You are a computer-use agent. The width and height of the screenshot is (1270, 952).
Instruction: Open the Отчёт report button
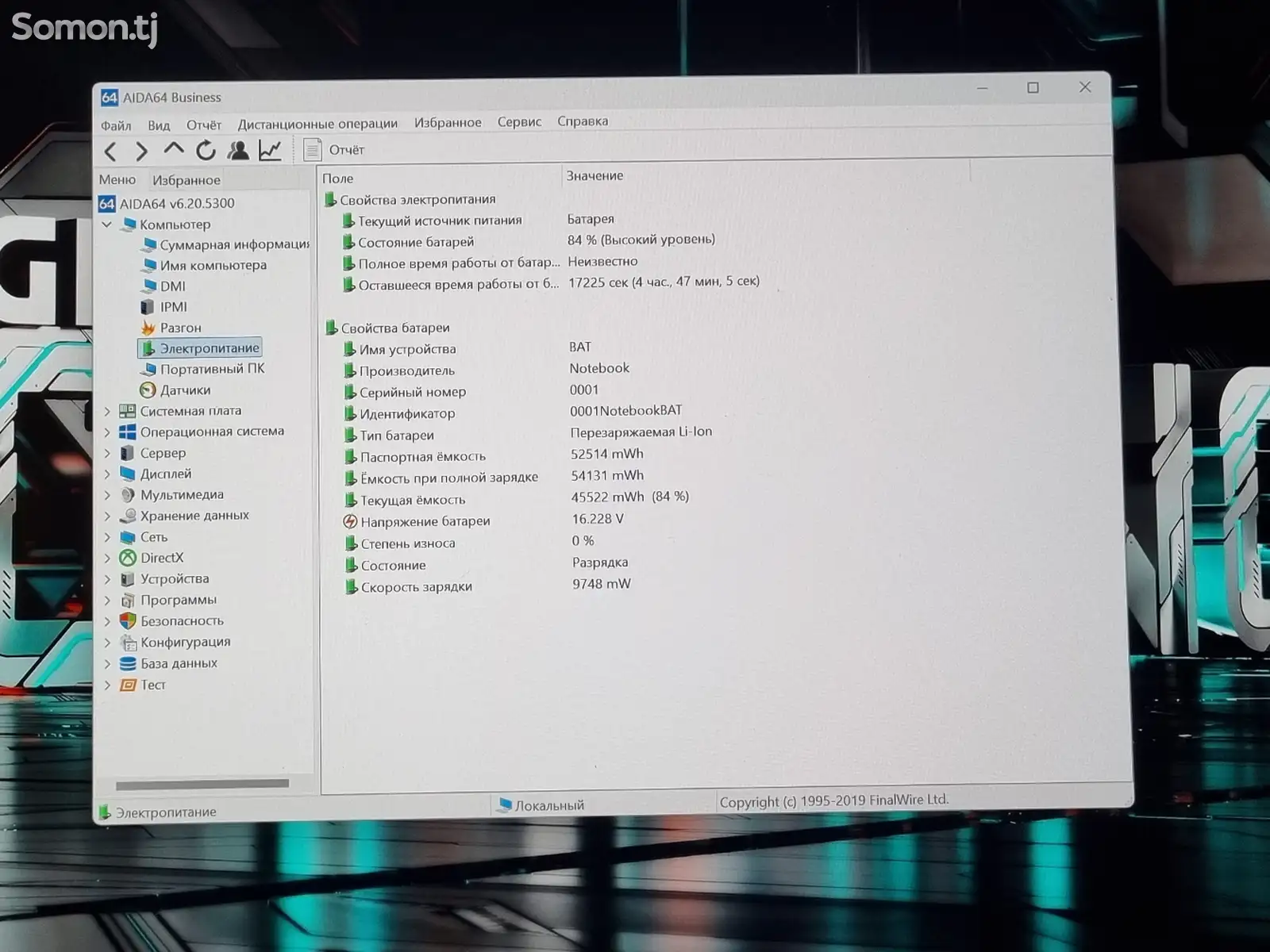[x=334, y=149]
